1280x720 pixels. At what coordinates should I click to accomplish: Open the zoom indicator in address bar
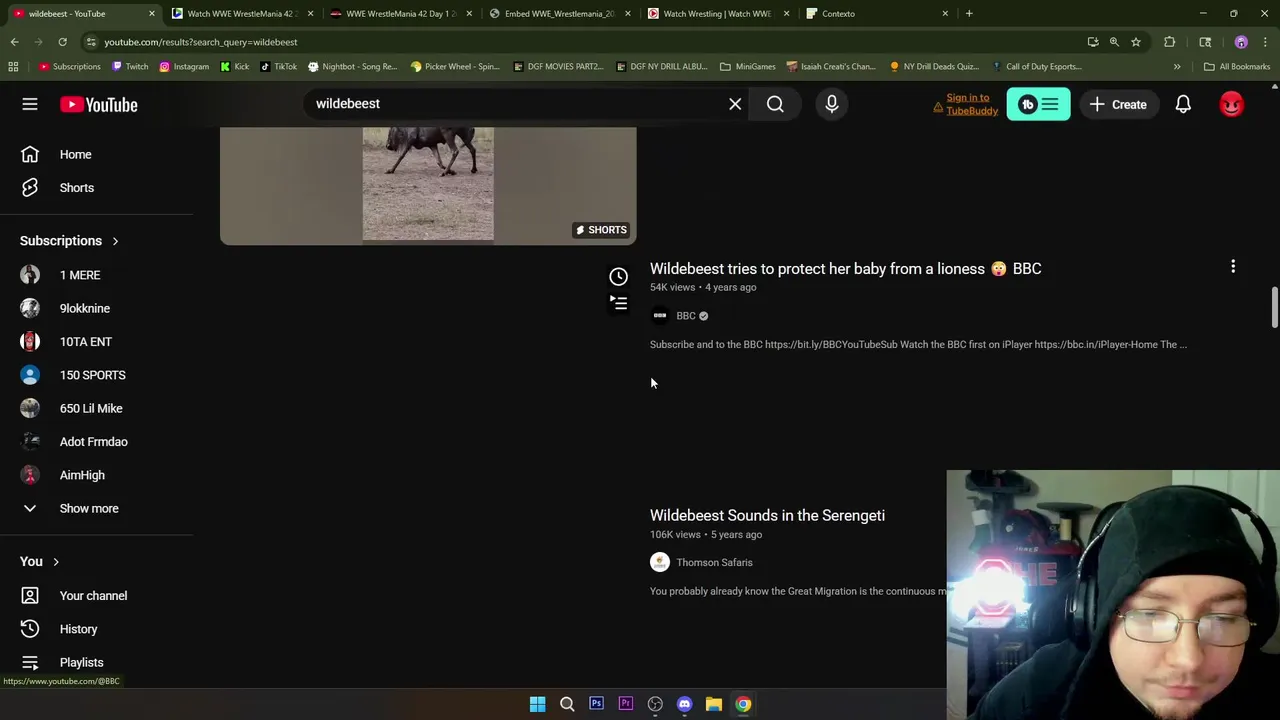[x=1114, y=42]
